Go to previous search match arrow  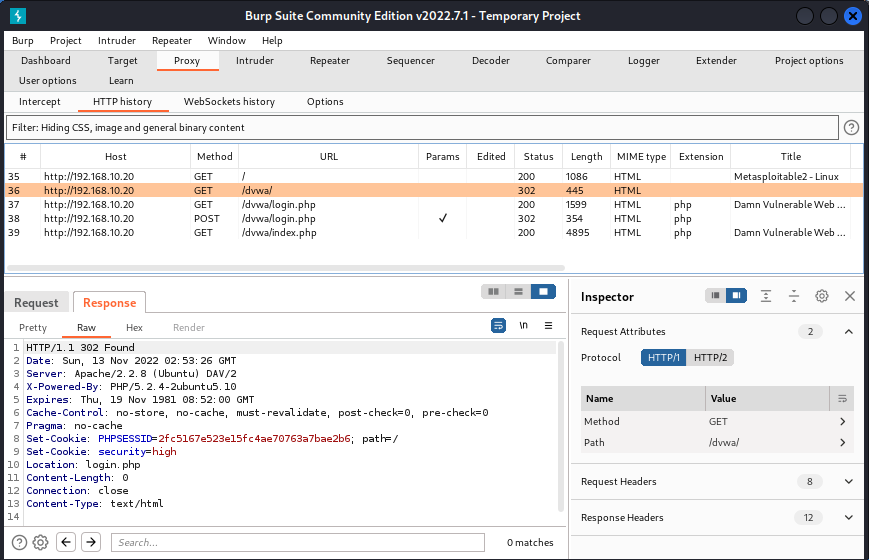[x=66, y=542]
